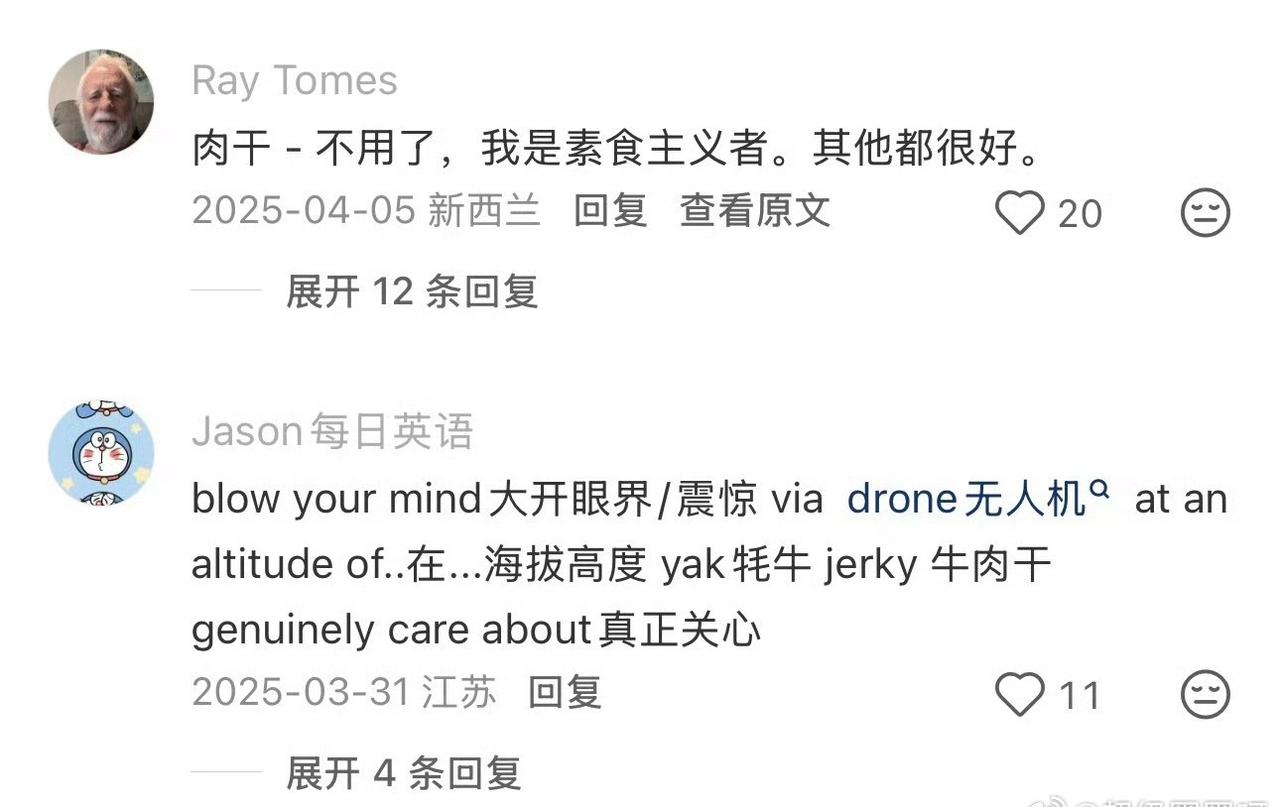Click the username Ray Tomes

[x=295, y=80]
